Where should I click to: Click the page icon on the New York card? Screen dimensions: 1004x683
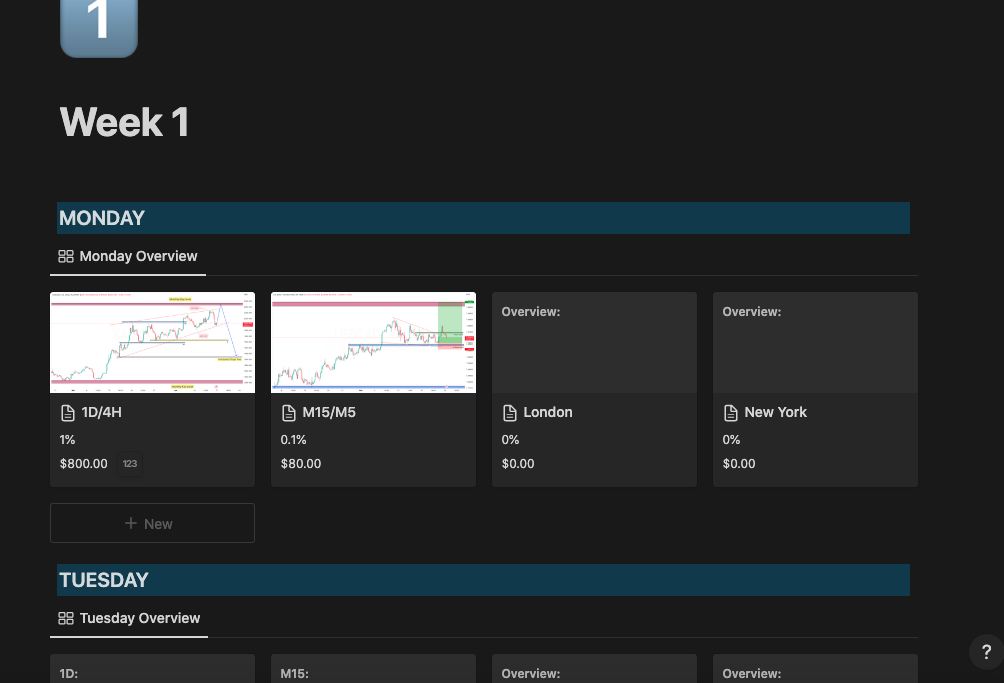coord(730,412)
